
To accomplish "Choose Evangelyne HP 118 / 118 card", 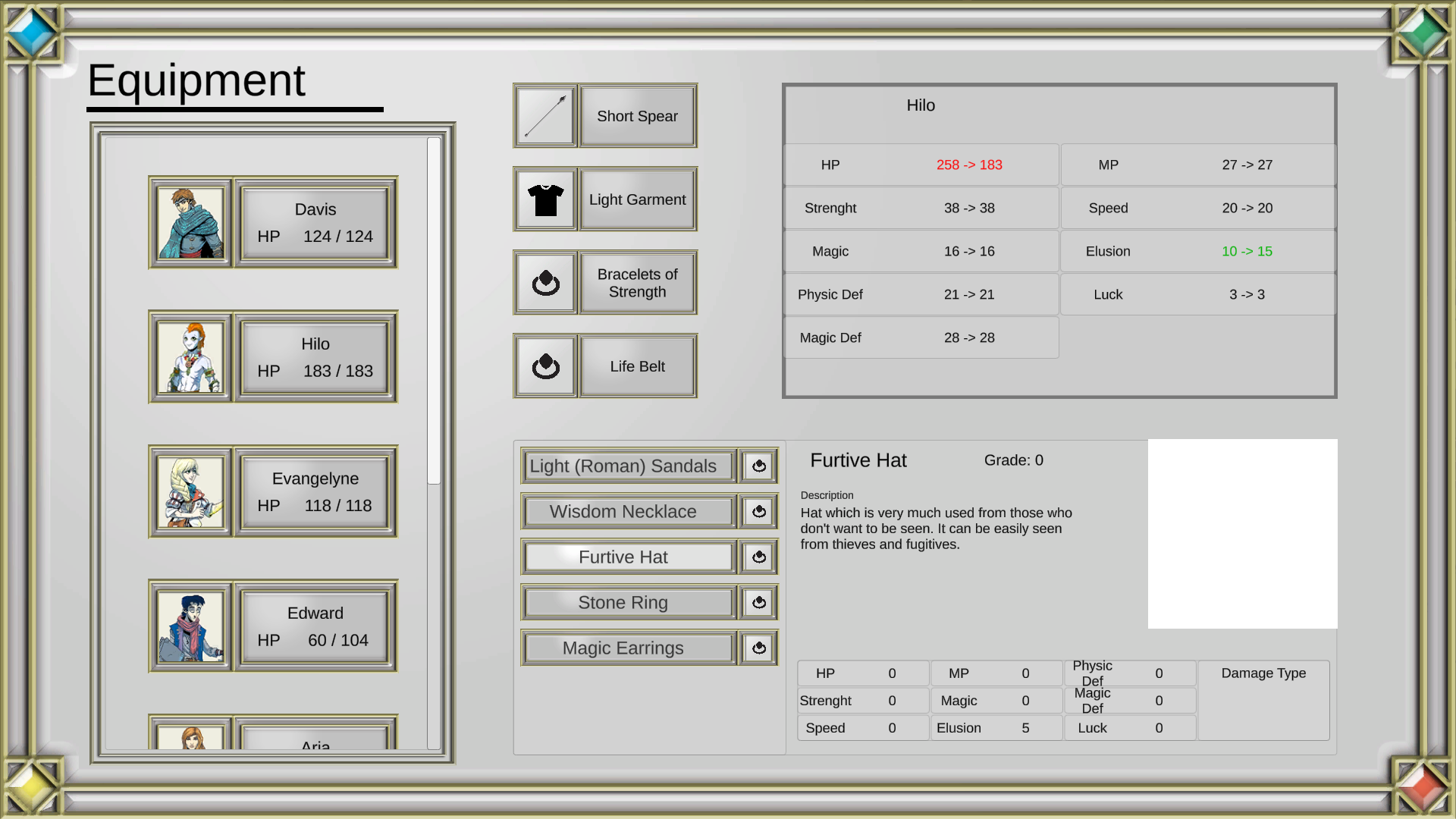I will (315, 492).
